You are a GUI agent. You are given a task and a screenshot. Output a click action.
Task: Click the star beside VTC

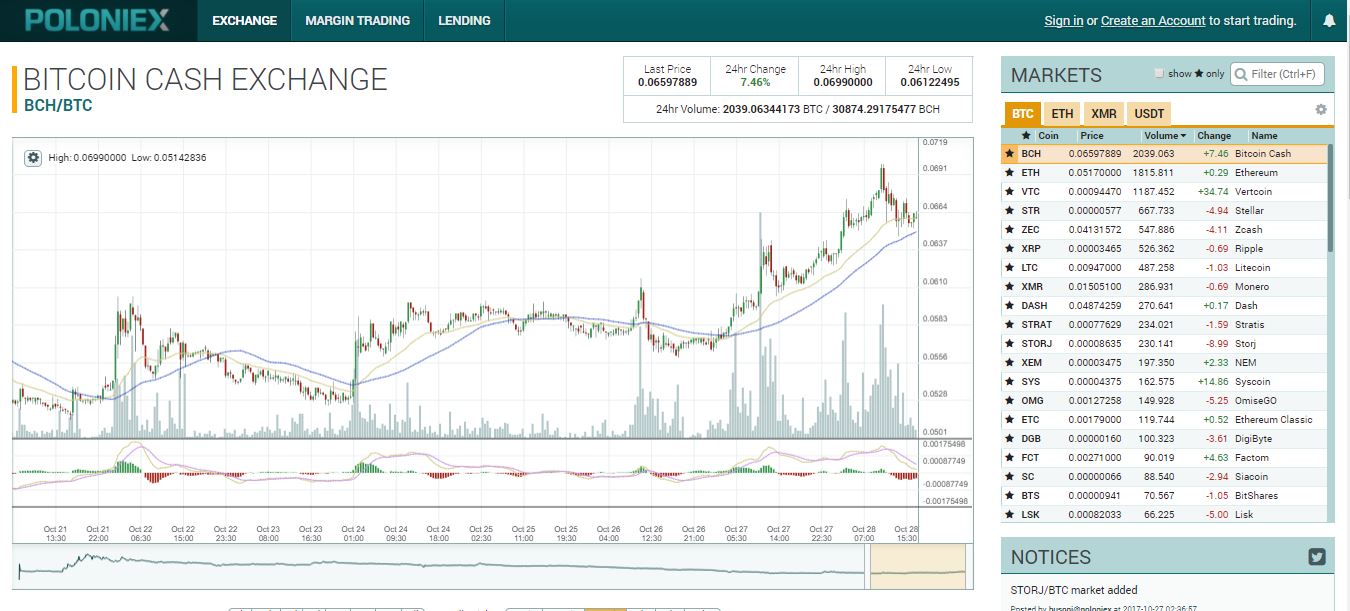click(1010, 192)
